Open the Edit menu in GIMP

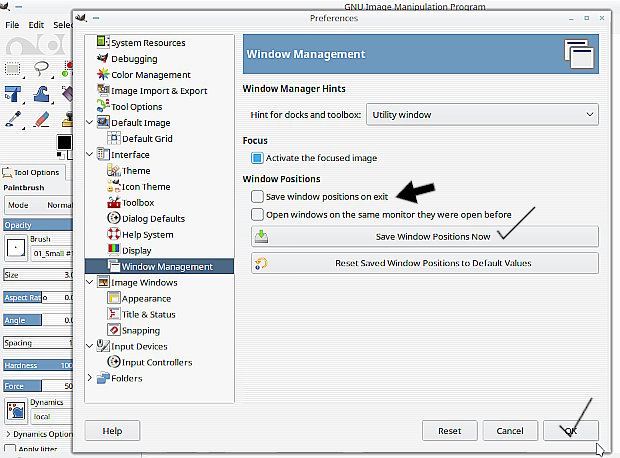coord(36,25)
